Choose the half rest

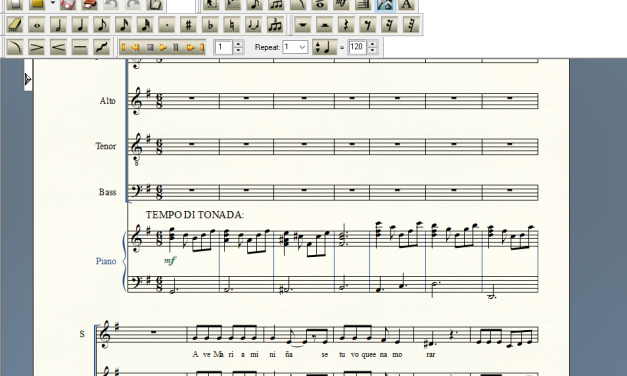324,25
